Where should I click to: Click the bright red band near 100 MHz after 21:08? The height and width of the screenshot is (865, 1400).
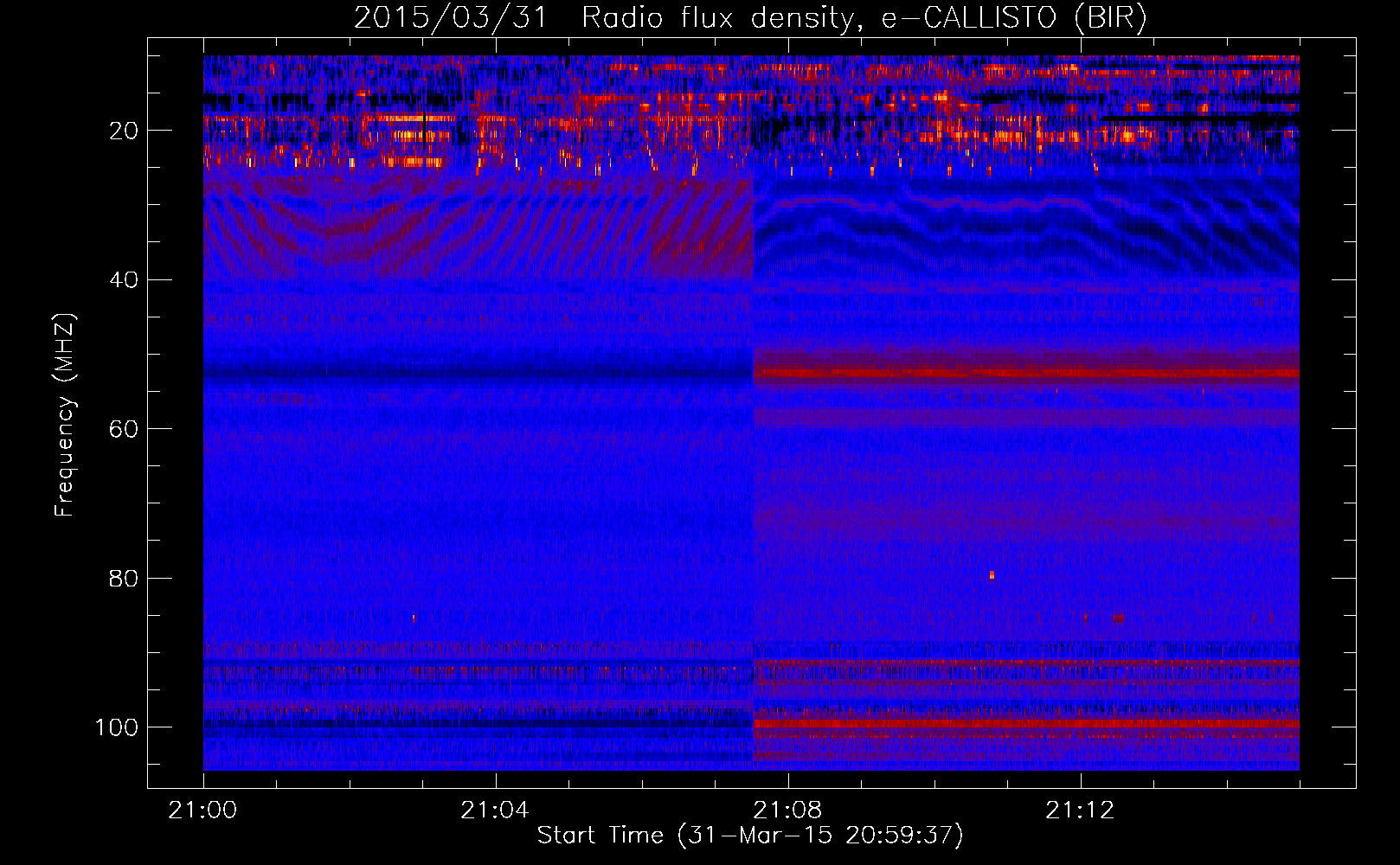coord(1026,723)
